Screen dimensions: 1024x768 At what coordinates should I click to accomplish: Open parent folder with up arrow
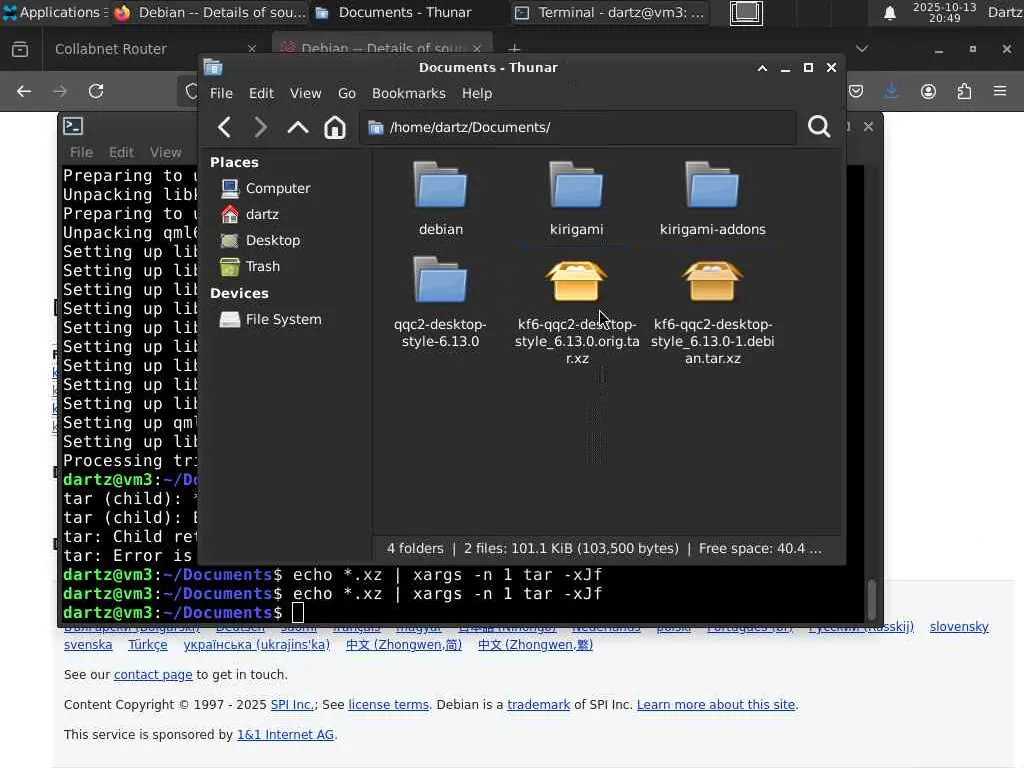298,127
